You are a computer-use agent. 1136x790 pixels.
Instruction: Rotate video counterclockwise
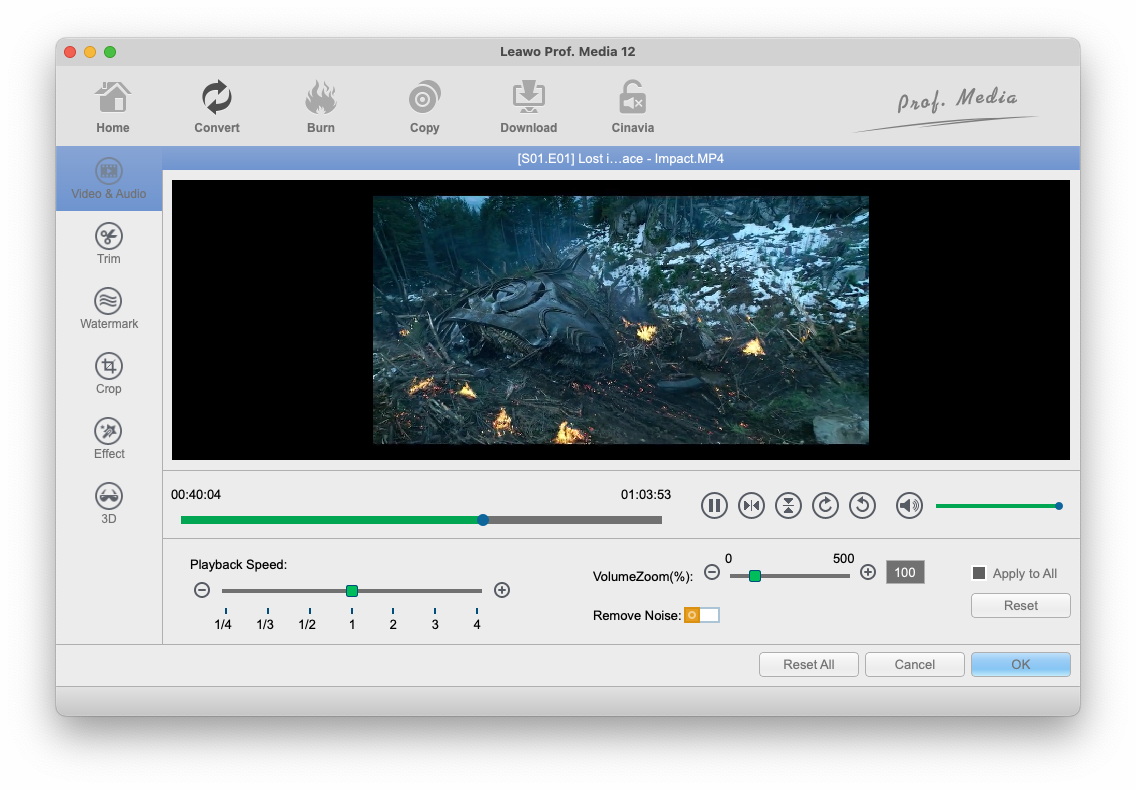[862, 506]
